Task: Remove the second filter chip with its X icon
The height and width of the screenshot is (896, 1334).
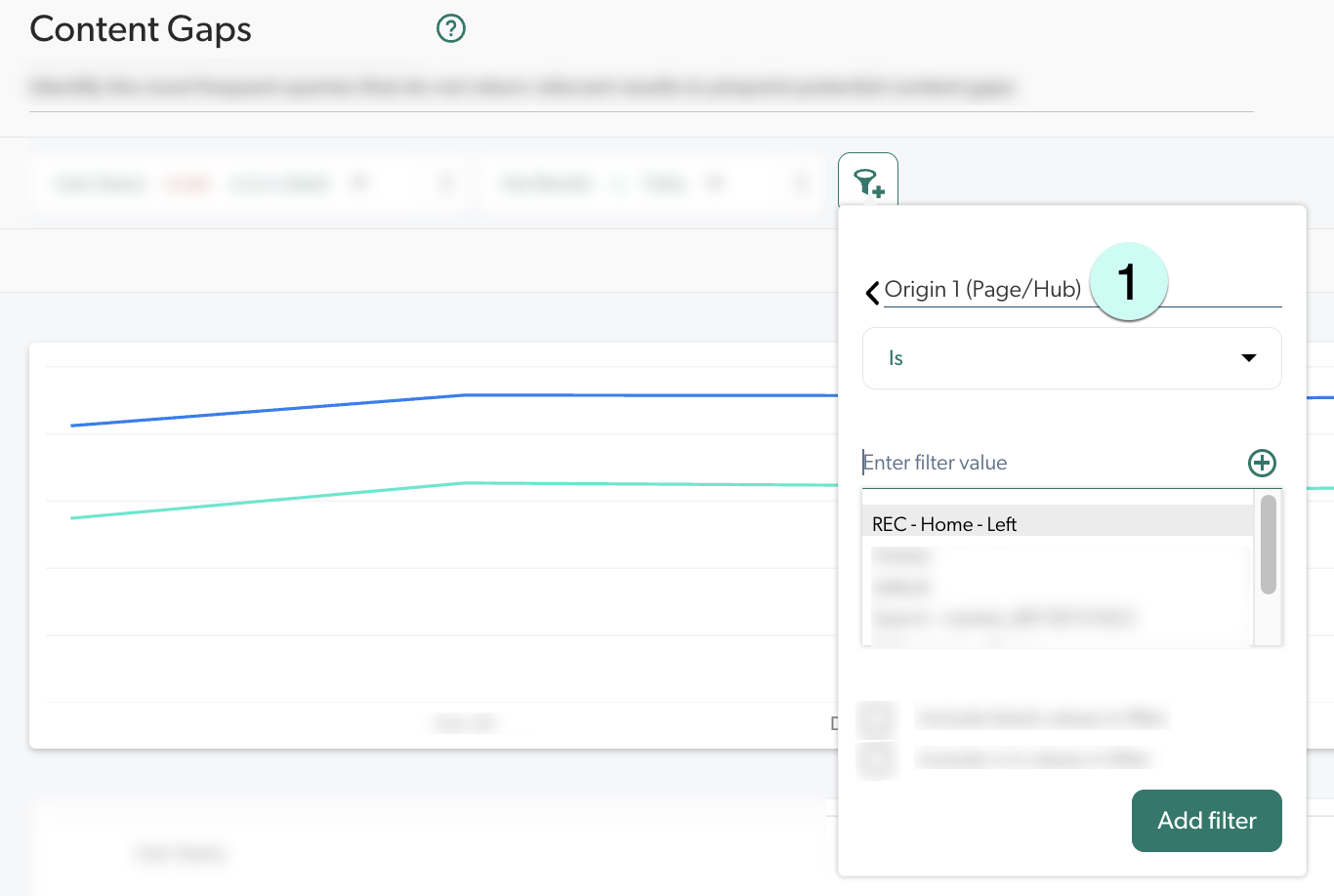Action: click(800, 183)
